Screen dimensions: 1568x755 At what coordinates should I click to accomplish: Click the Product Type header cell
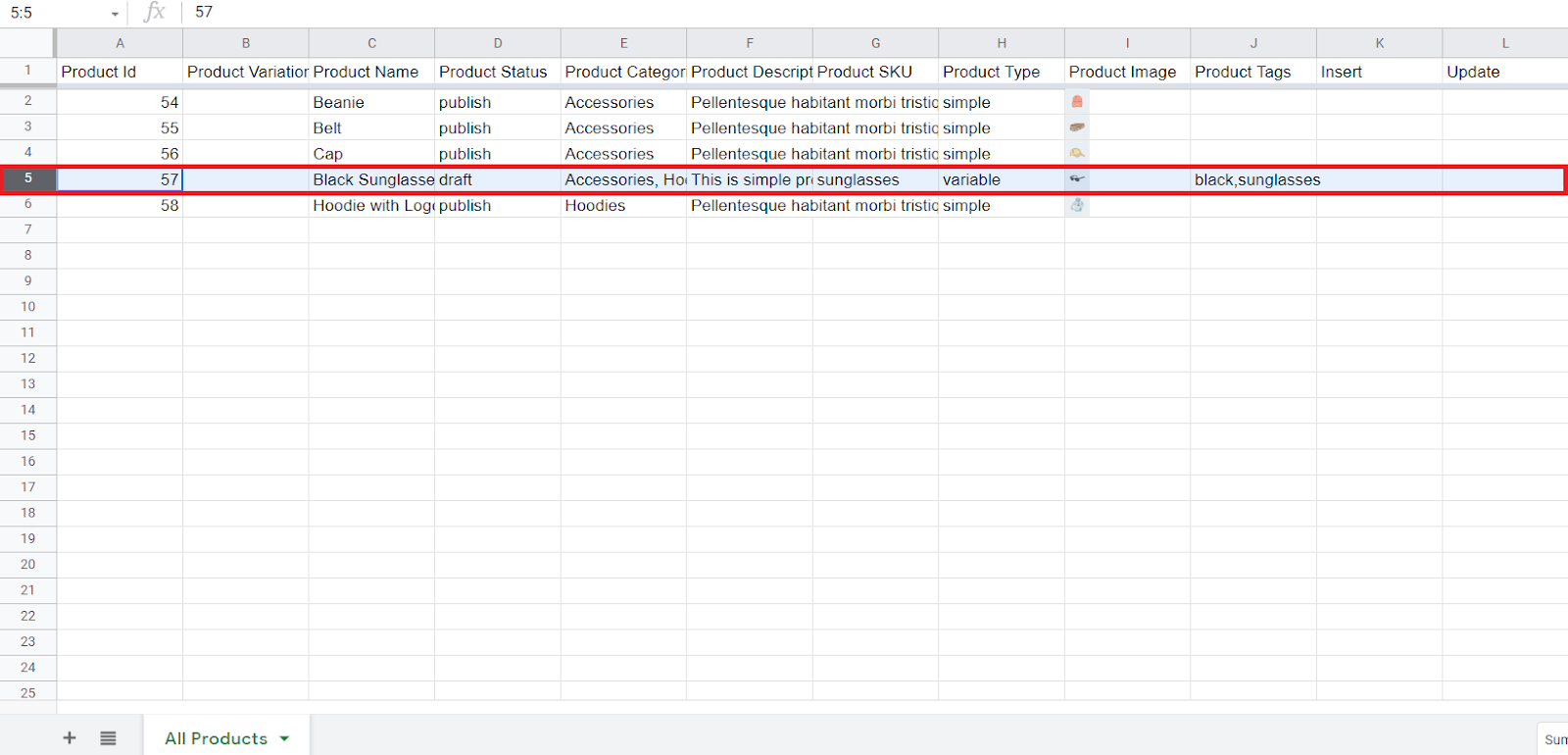click(x=1002, y=72)
